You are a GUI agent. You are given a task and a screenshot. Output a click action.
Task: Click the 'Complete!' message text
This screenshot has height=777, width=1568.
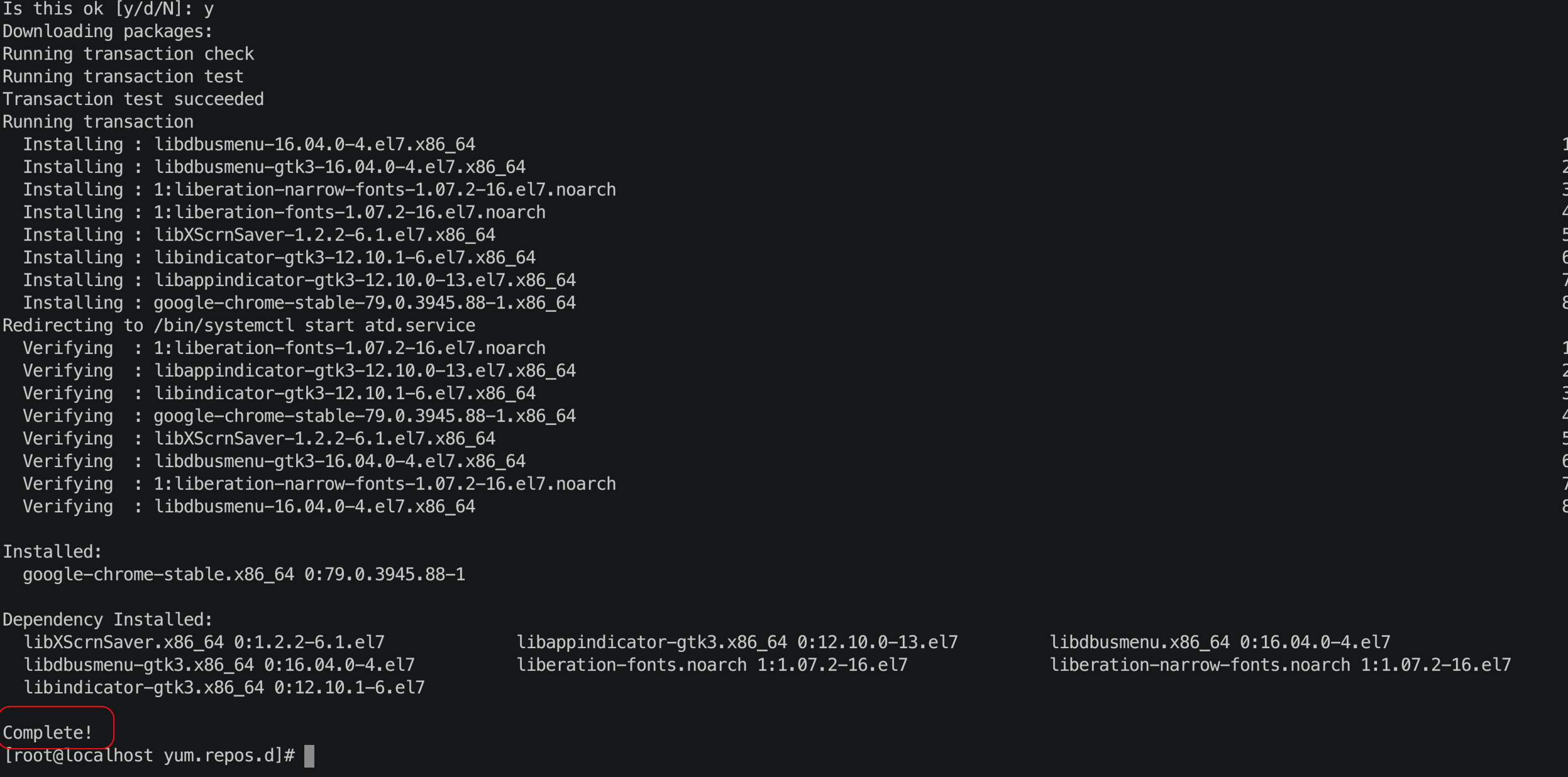coord(48,733)
